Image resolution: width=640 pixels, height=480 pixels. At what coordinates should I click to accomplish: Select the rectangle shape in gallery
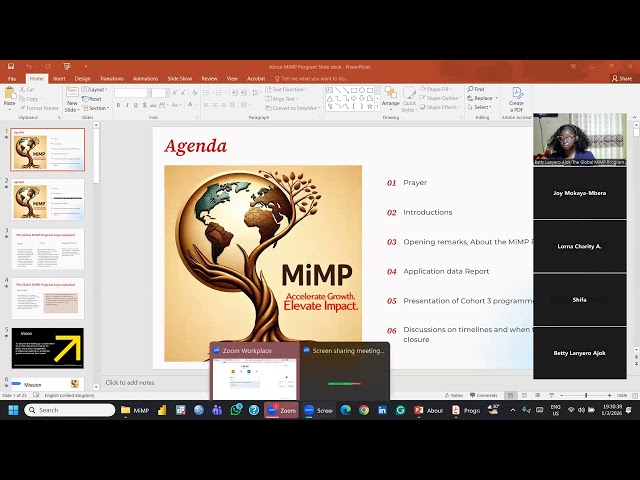click(x=354, y=90)
